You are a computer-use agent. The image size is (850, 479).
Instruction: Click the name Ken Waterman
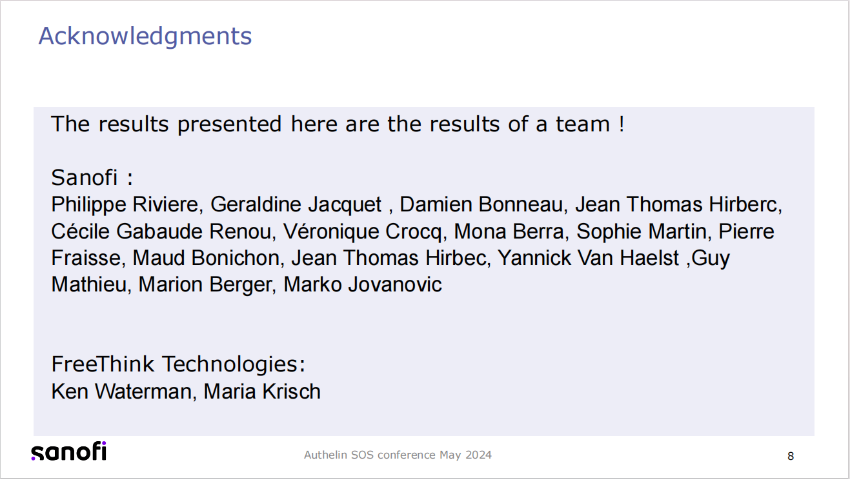click(121, 391)
